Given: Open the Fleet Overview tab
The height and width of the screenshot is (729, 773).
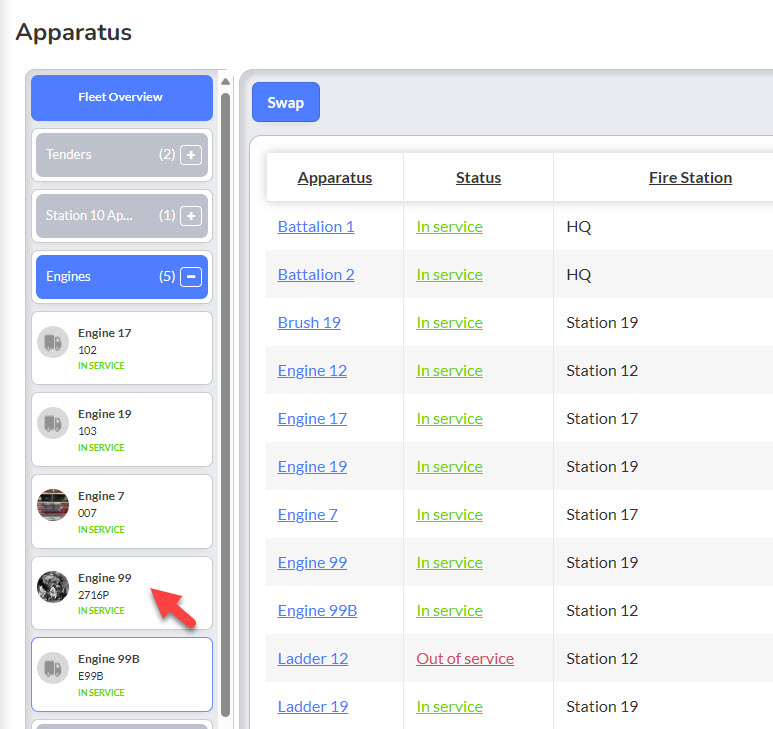Looking at the screenshot, I should [122, 98].
